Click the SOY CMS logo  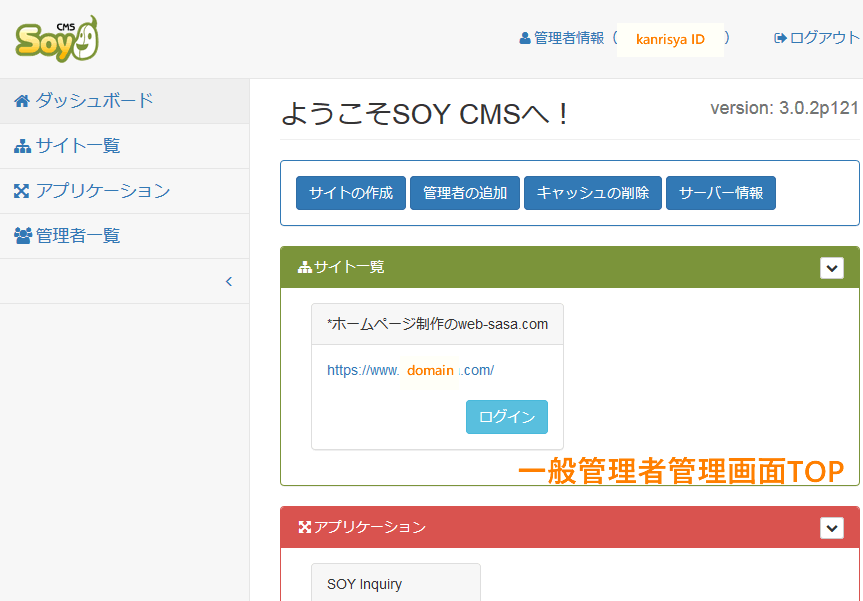coord(57,39)
